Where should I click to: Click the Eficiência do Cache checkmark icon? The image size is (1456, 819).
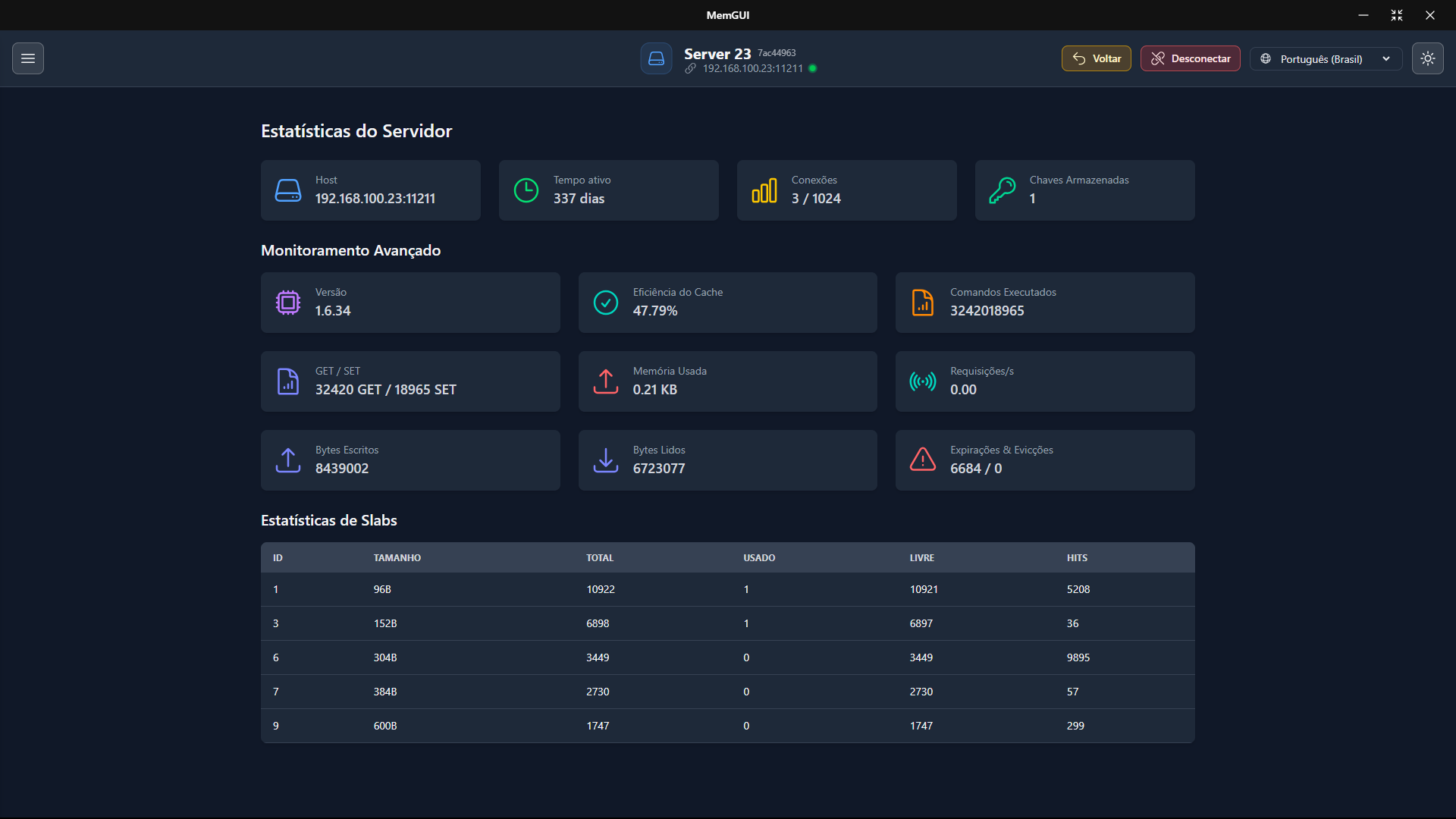click(605, 303)
